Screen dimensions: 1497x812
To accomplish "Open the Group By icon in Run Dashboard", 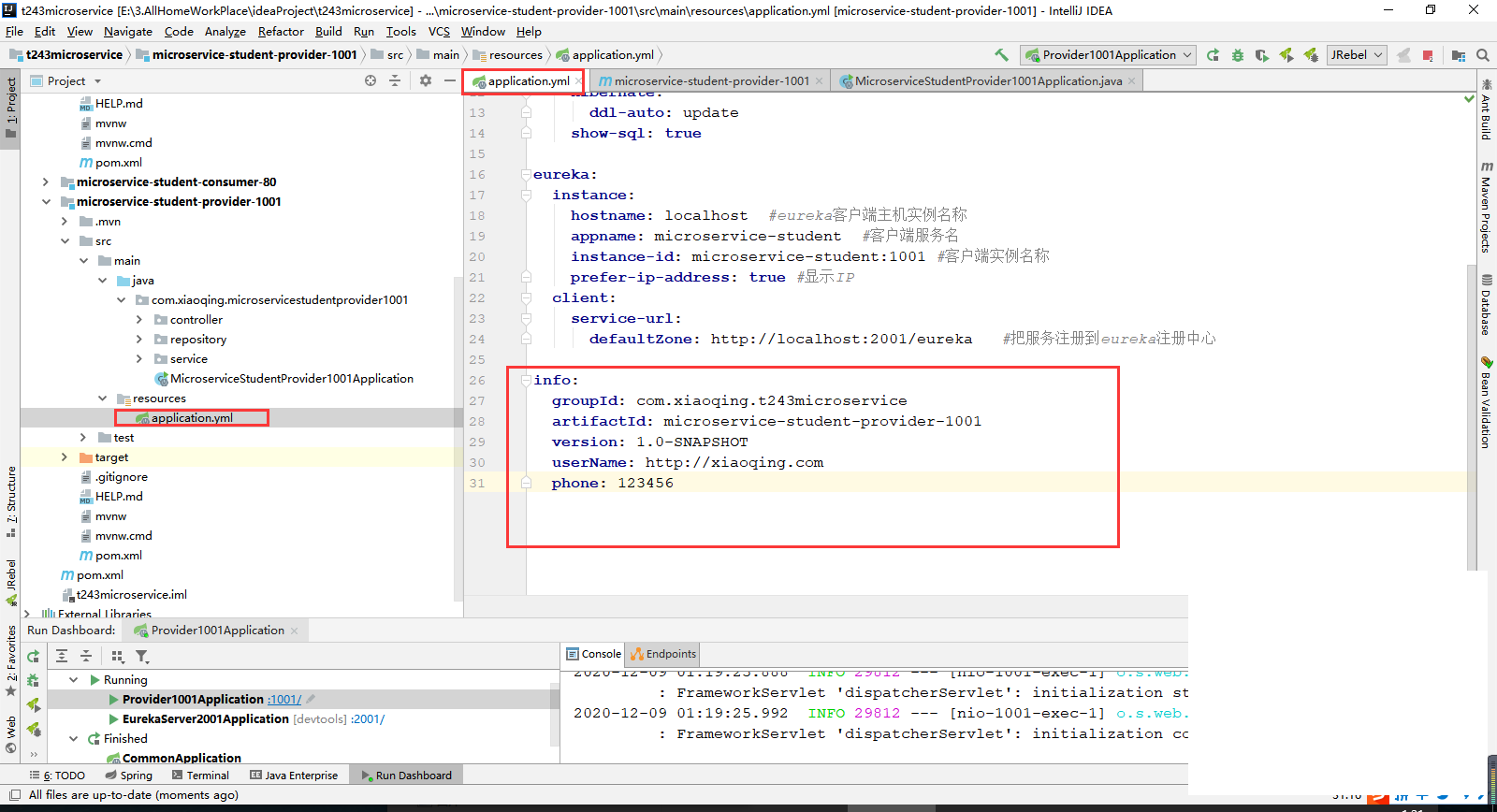I will [117, 656].
